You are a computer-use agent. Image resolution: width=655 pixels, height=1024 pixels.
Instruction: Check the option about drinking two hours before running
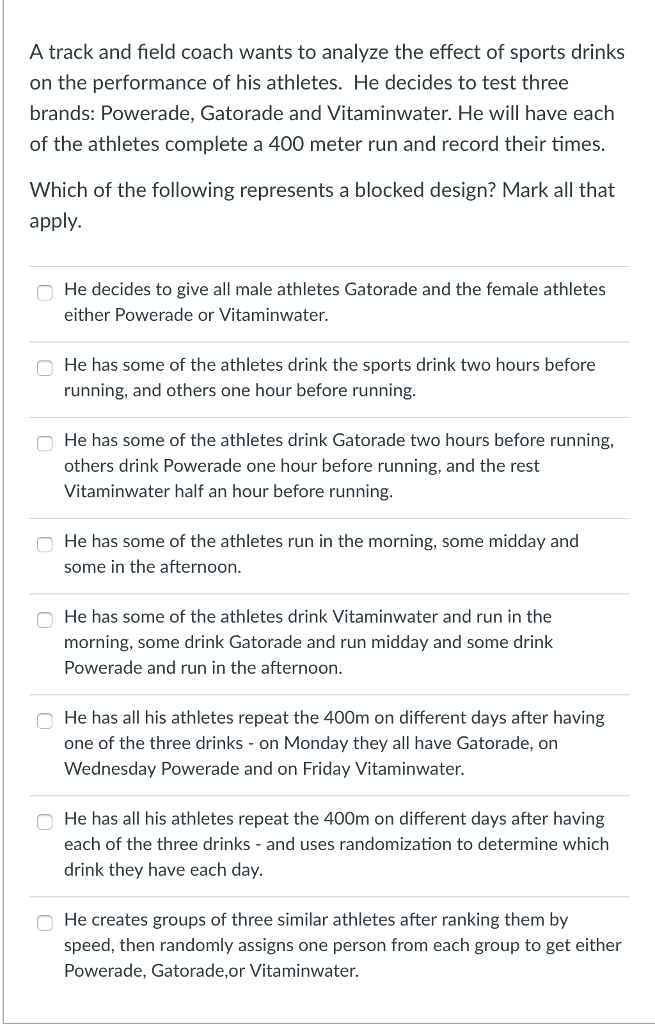44,366
